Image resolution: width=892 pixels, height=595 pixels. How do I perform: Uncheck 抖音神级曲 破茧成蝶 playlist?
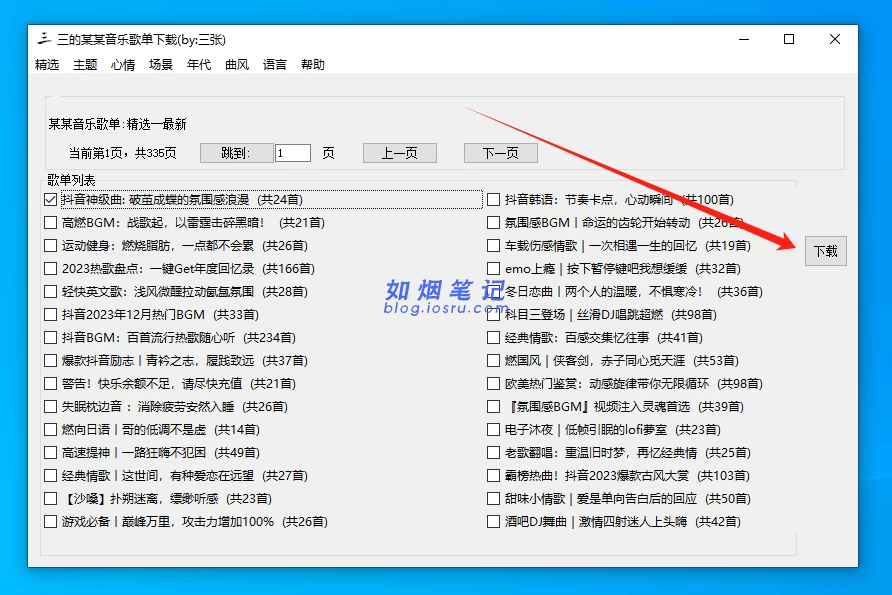[x=51, y=200]
